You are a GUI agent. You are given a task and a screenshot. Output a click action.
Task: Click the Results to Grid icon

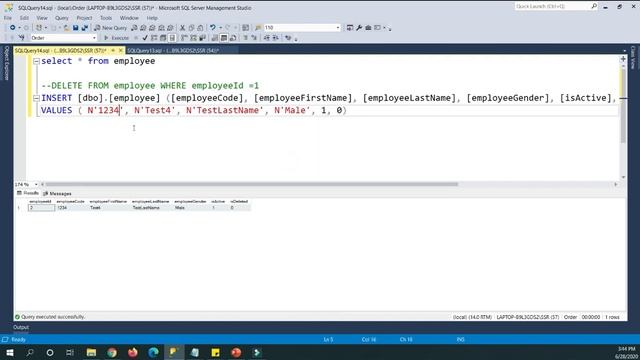click(x=224, y=38)
